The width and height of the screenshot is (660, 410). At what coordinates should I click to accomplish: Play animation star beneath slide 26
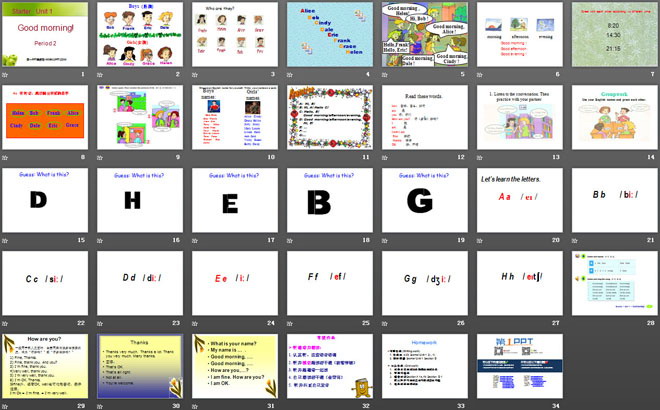coord(385,324)
